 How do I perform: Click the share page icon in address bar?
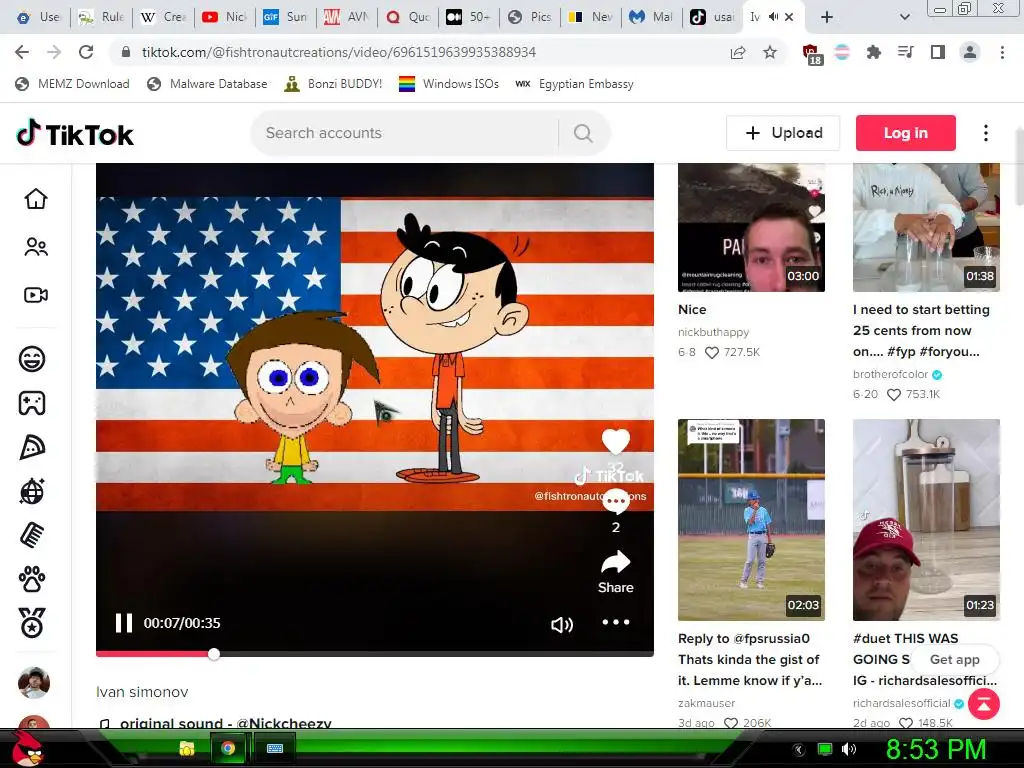[x=738, y=52]
